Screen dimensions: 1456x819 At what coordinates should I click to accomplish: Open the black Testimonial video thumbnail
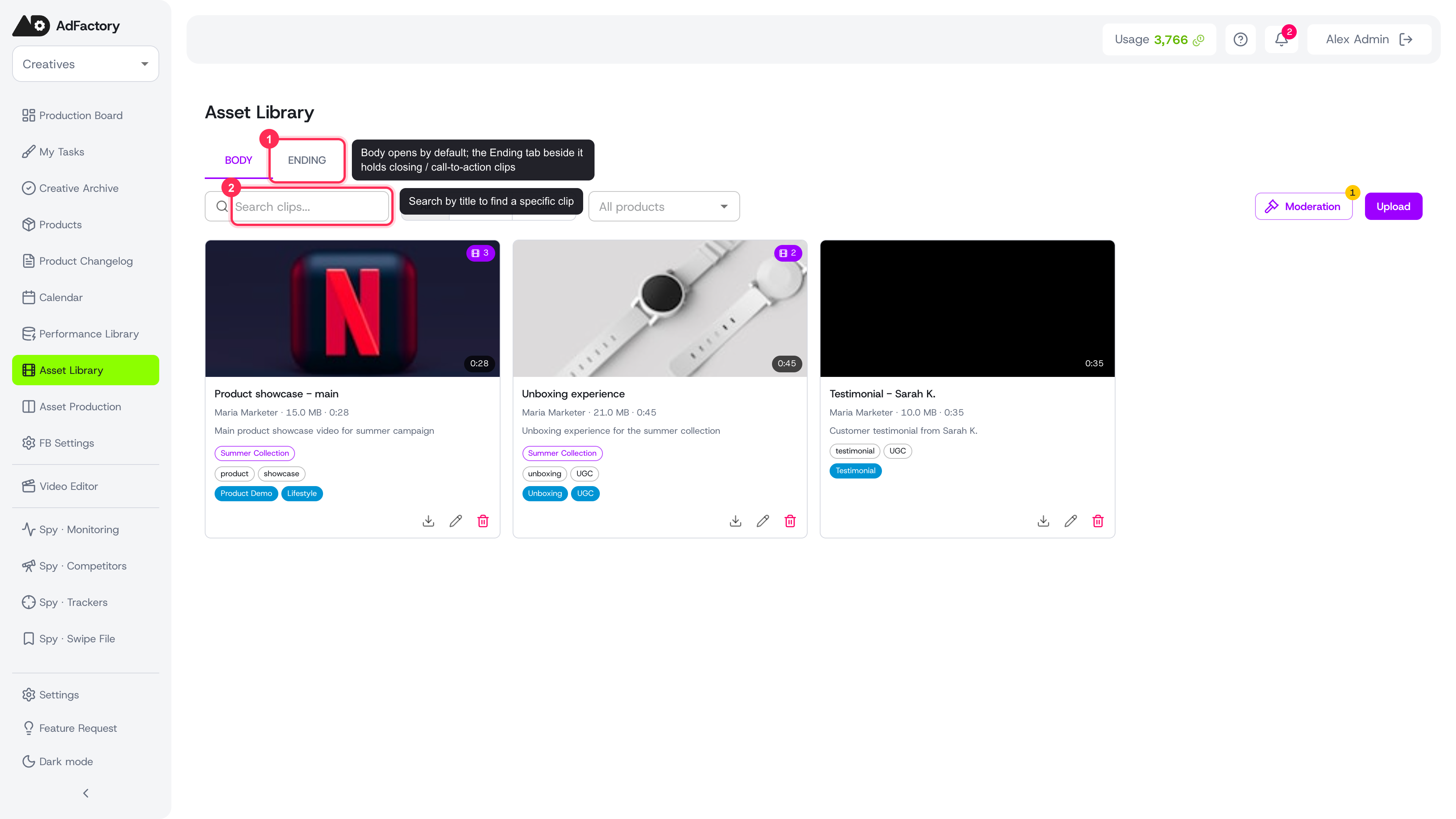click(967, 309)
